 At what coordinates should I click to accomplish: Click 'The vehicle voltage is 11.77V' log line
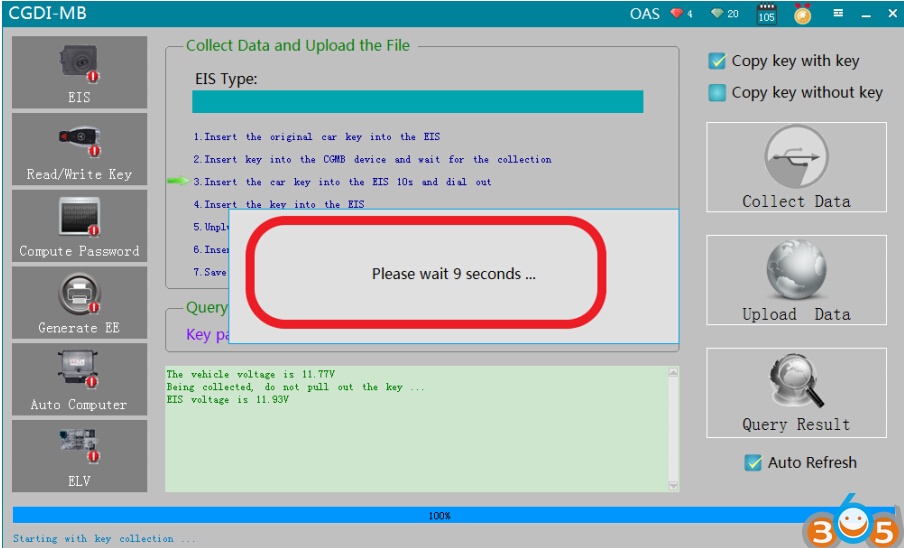[251, 375]
